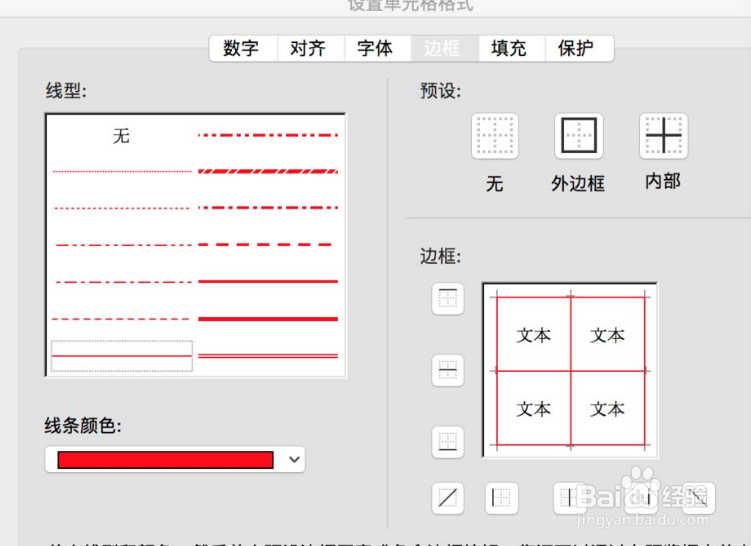The image size is (751, 546).
Task: Toggle the left border button
Action: pos(502,498)
